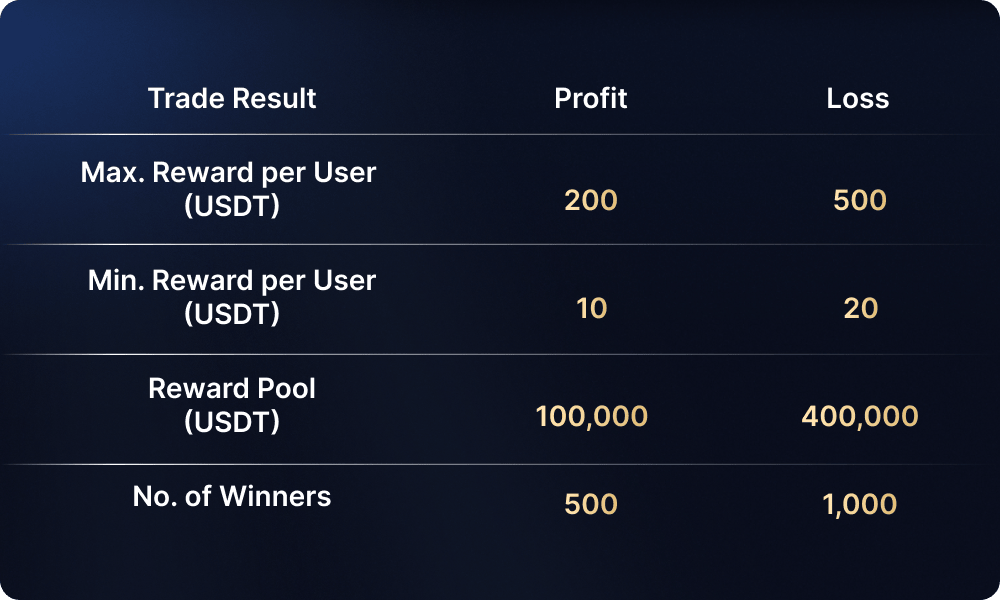Click the Trade Result column header
The width and height of the screenshot is (1000, 600).
pos(232,98)
